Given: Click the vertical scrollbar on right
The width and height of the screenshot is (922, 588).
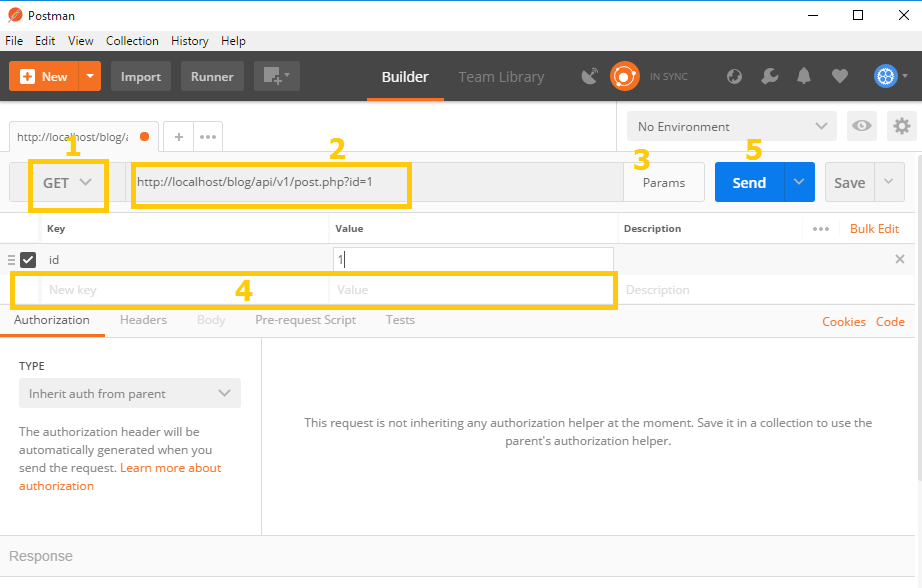Looking at the screenshot, I should pos(919,318).
